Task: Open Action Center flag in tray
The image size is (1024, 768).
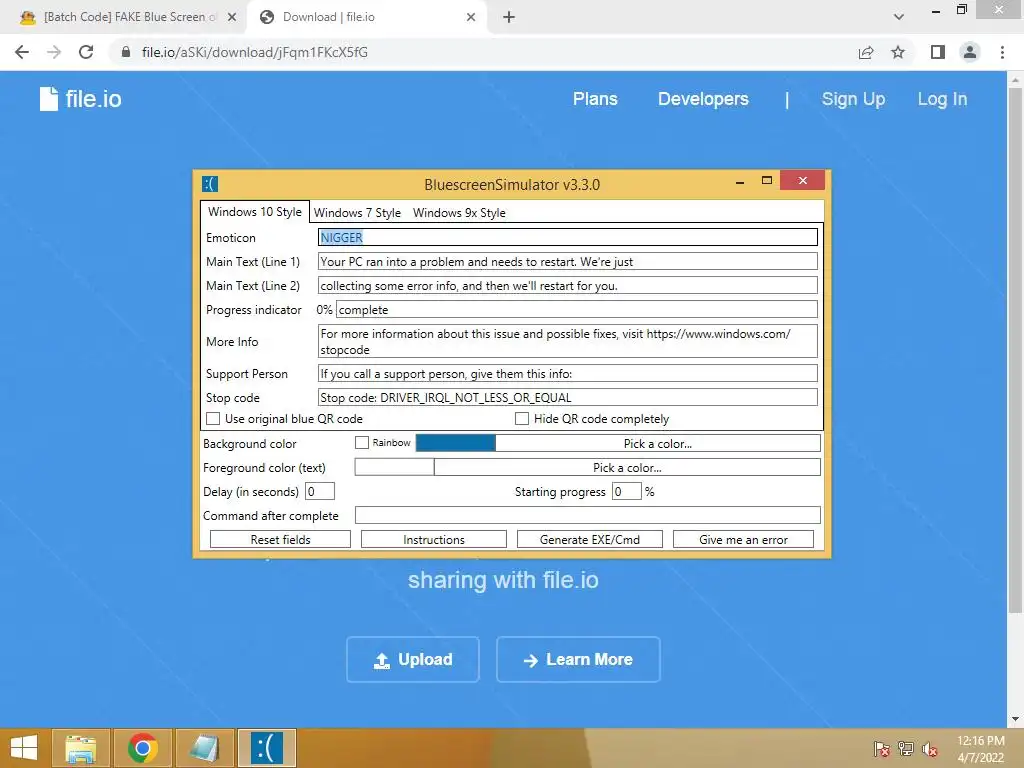Action: click(x=882, y=748)
